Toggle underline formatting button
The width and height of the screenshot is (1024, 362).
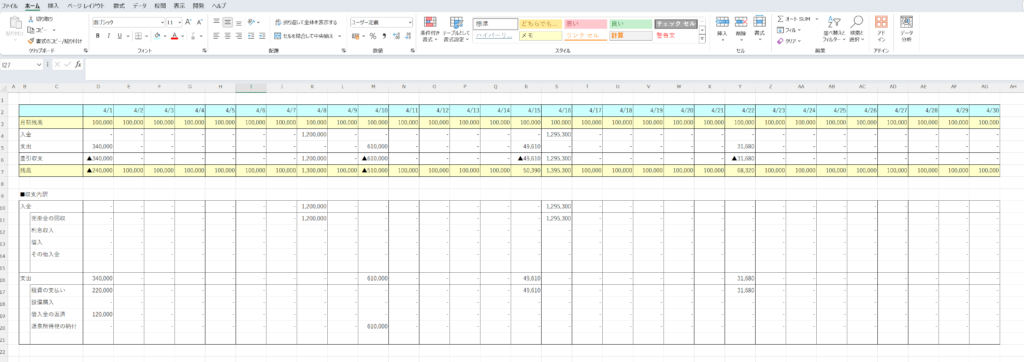pyautogui.click(x=119, y=36)
